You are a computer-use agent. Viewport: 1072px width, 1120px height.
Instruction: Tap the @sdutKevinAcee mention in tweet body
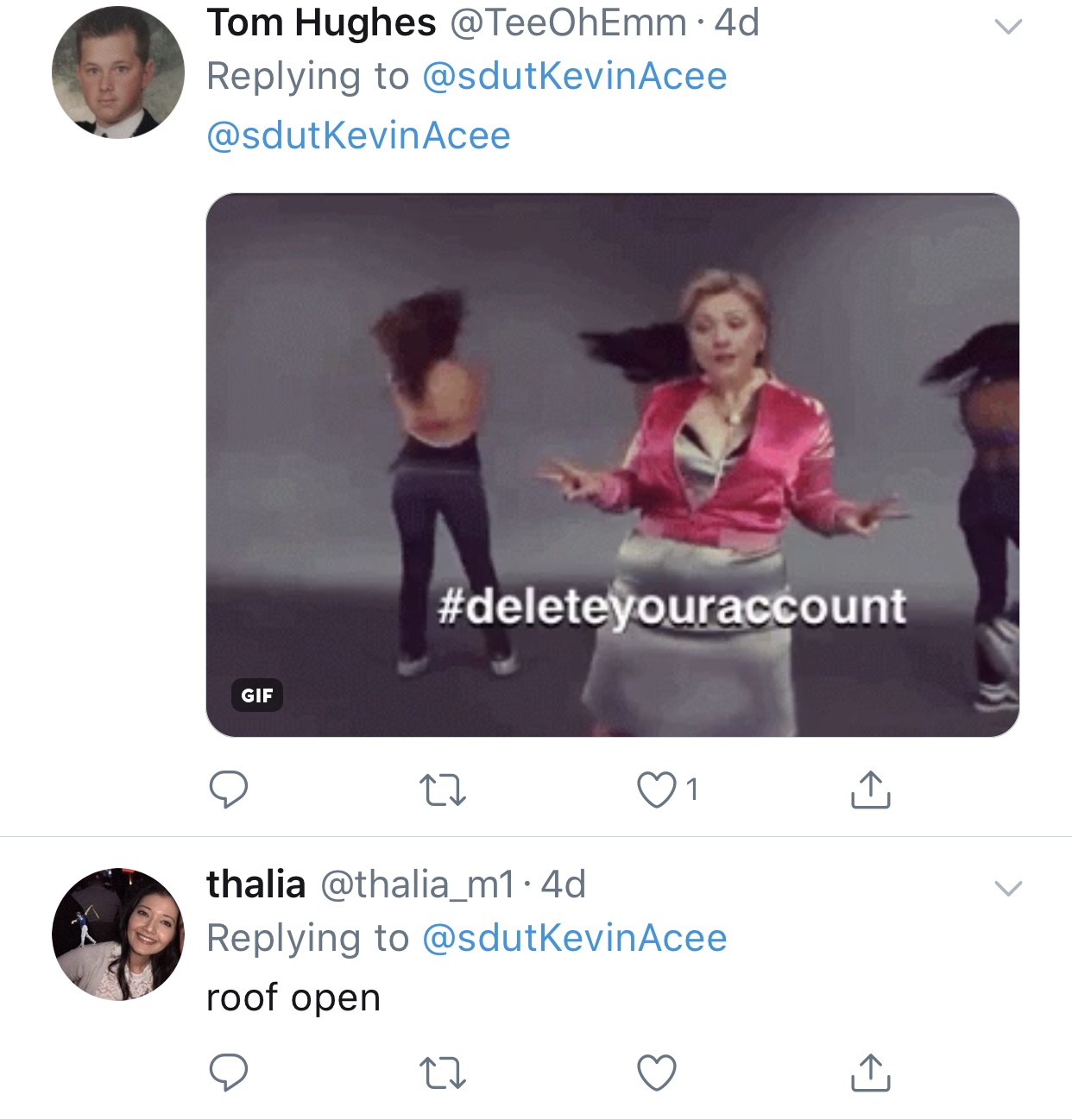click(358, 136)
